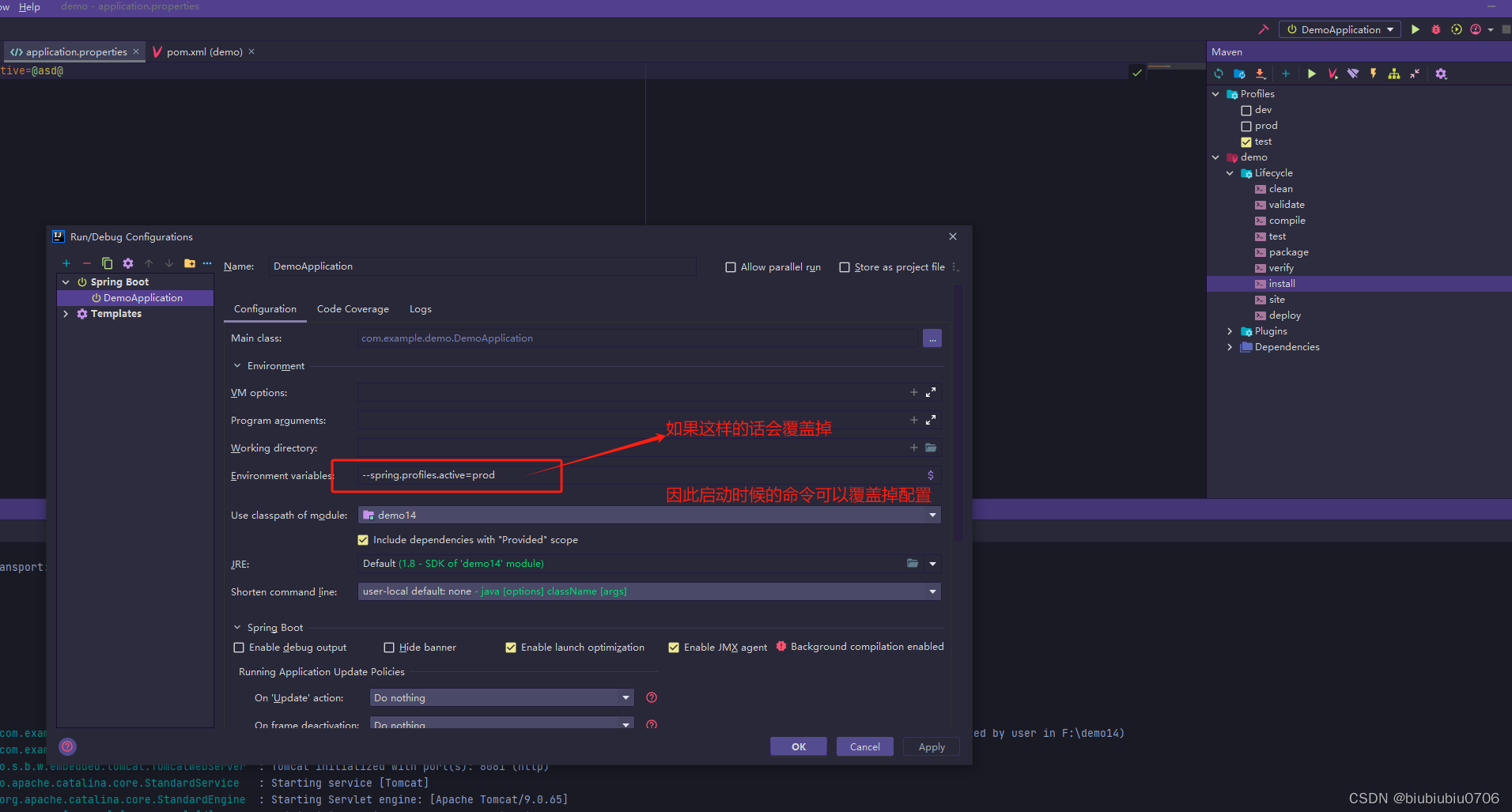This screenshot has width=1512, height=812.
Task: Open Maven settings gear icon
Action: pyautogui.click(x=1441, y=73)
